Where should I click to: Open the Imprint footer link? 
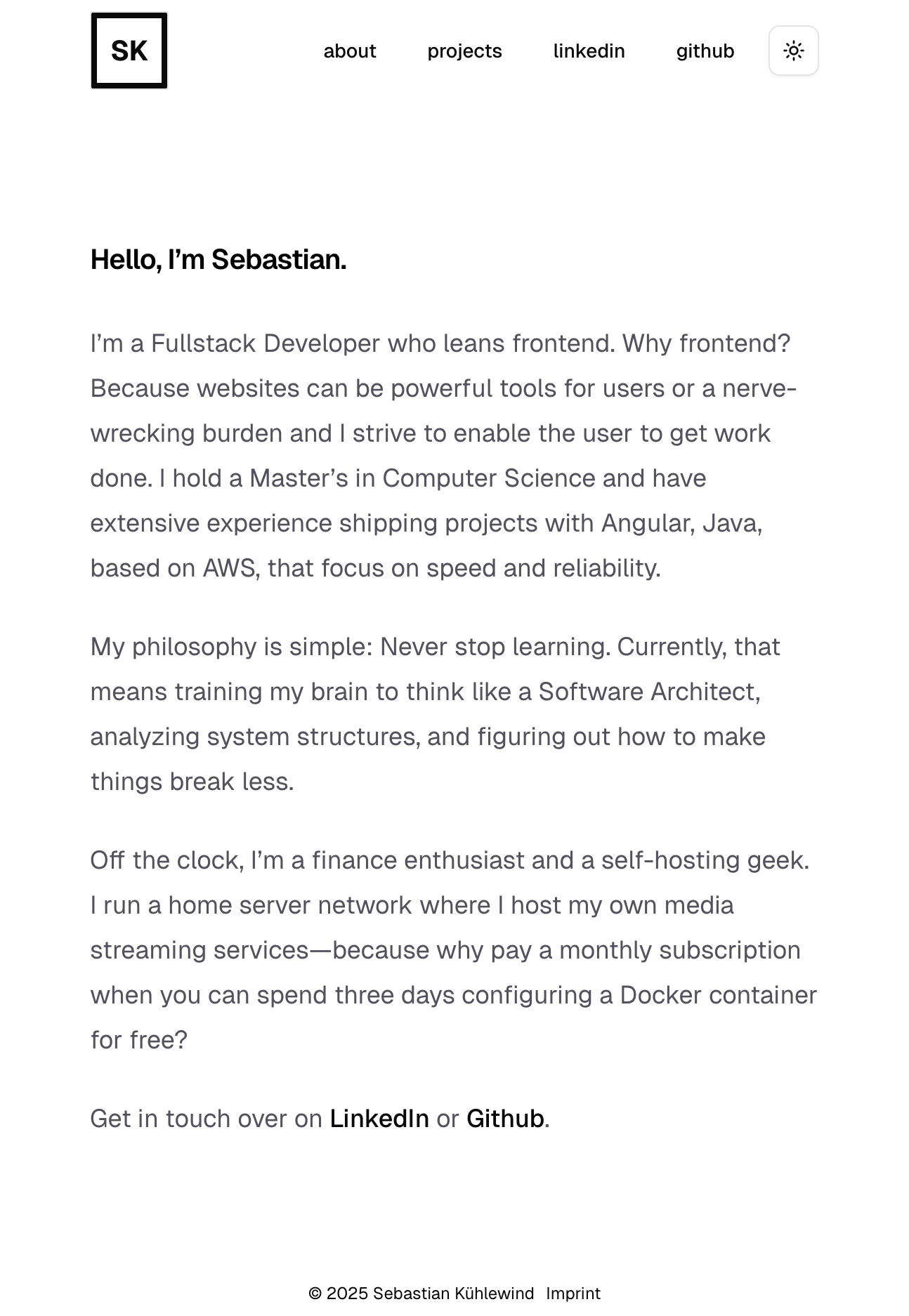point(573,1294)
